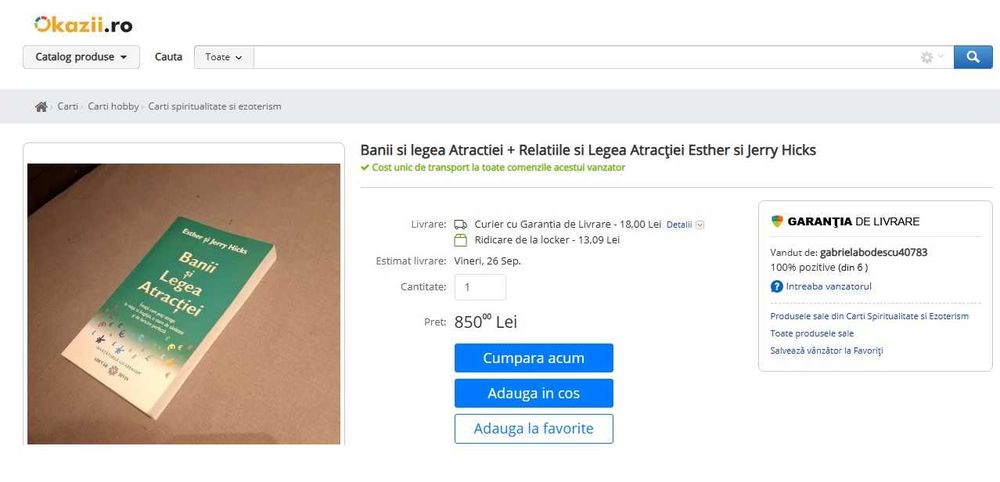The image size is (1000, 482).
Task: Open search settings gear icon
Action: click(x=927, y=57)
